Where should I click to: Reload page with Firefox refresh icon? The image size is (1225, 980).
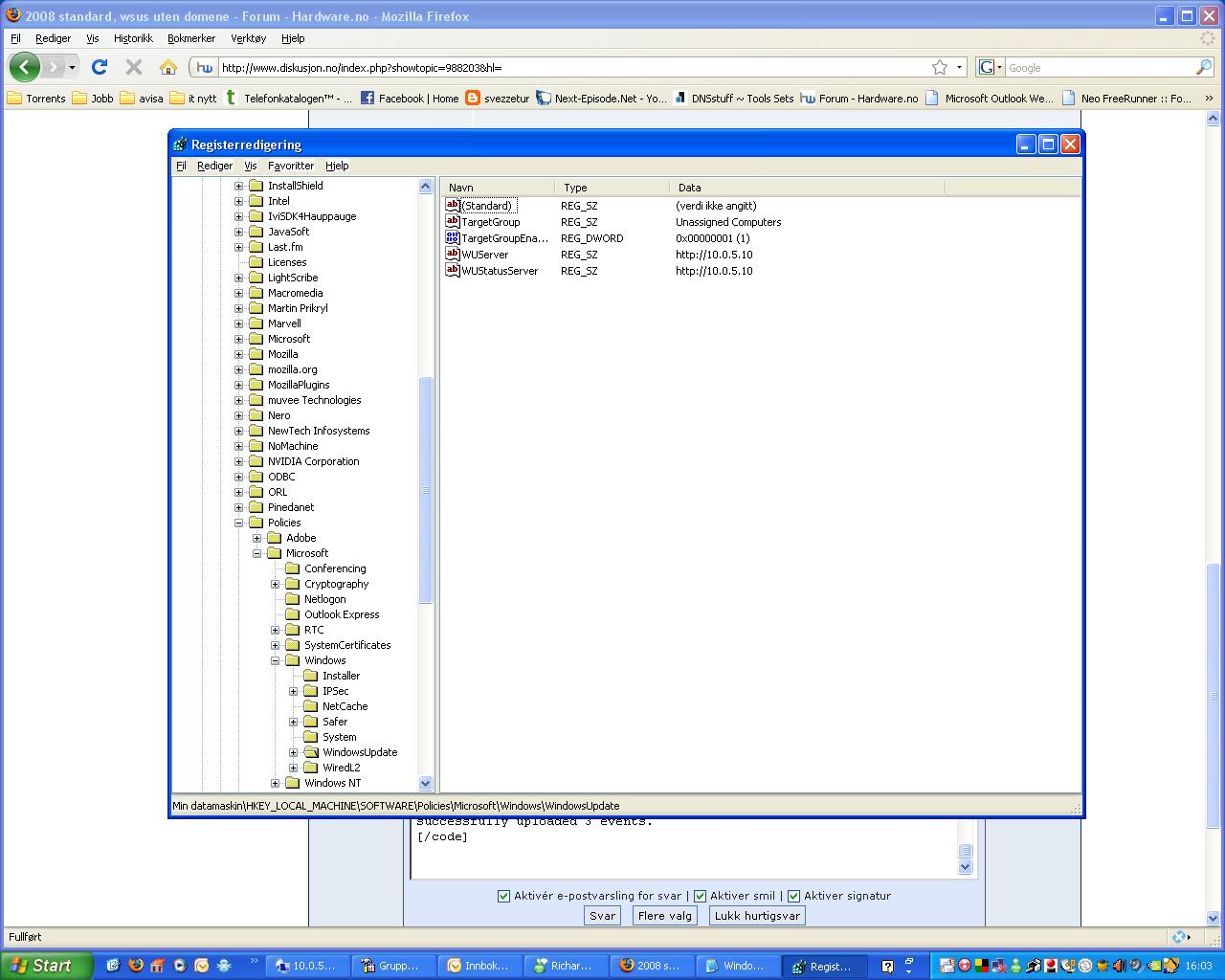click(100, 67)
